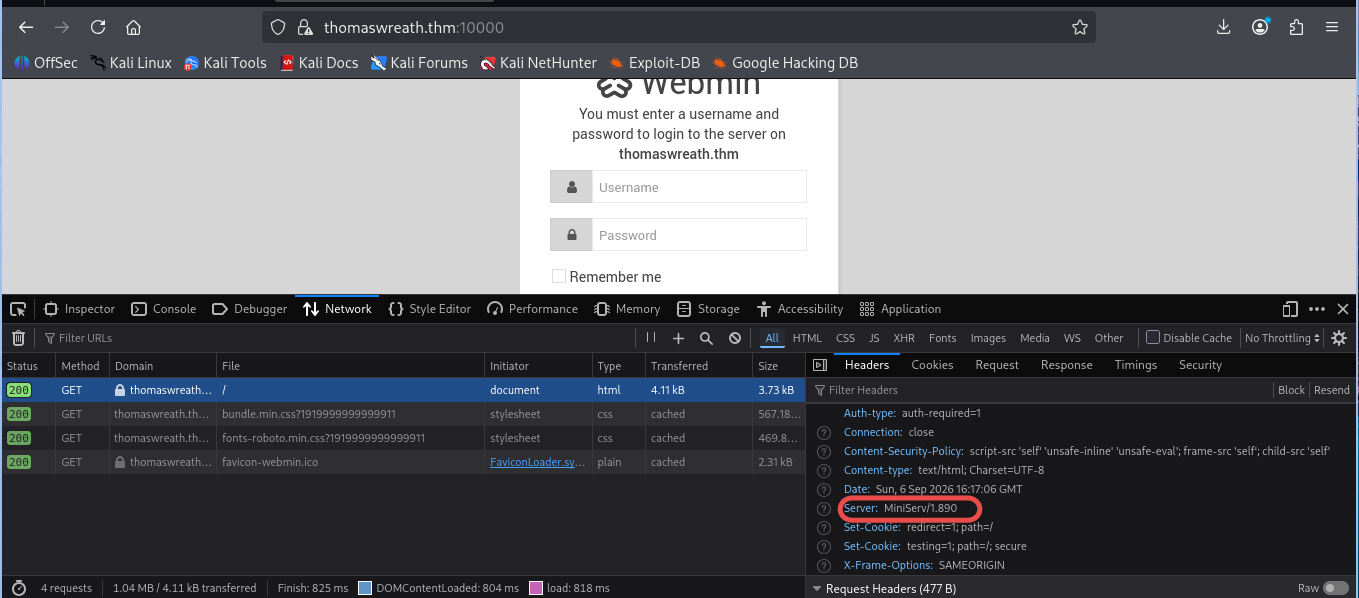Click the help icon beside X-Frame-Options
The width and height of the screenshot is (1359, 598).
(824, 566)
